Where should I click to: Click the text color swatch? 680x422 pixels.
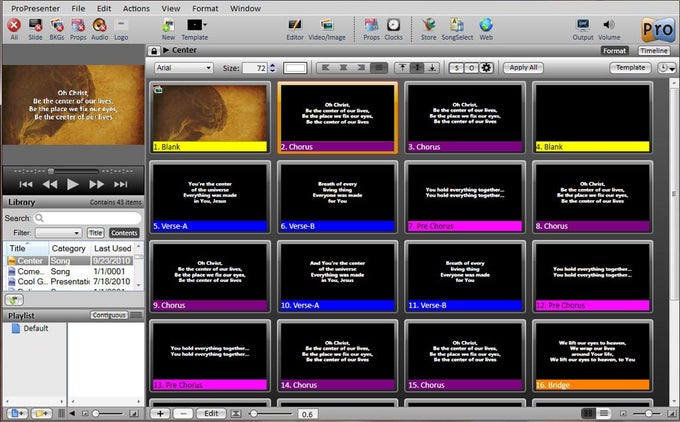(295, 68)
